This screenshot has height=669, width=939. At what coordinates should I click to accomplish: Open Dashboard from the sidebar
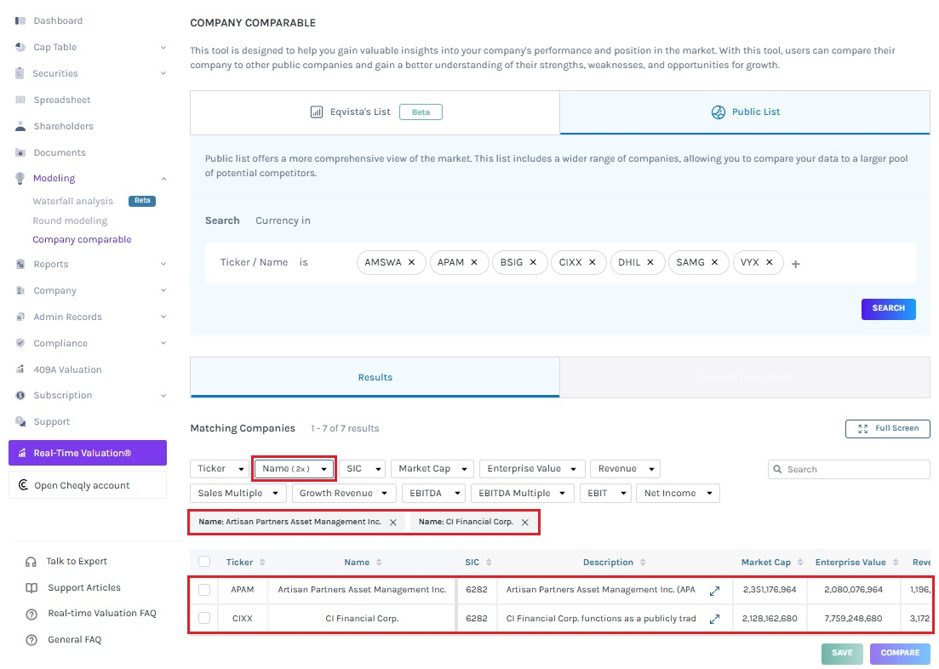57,20
